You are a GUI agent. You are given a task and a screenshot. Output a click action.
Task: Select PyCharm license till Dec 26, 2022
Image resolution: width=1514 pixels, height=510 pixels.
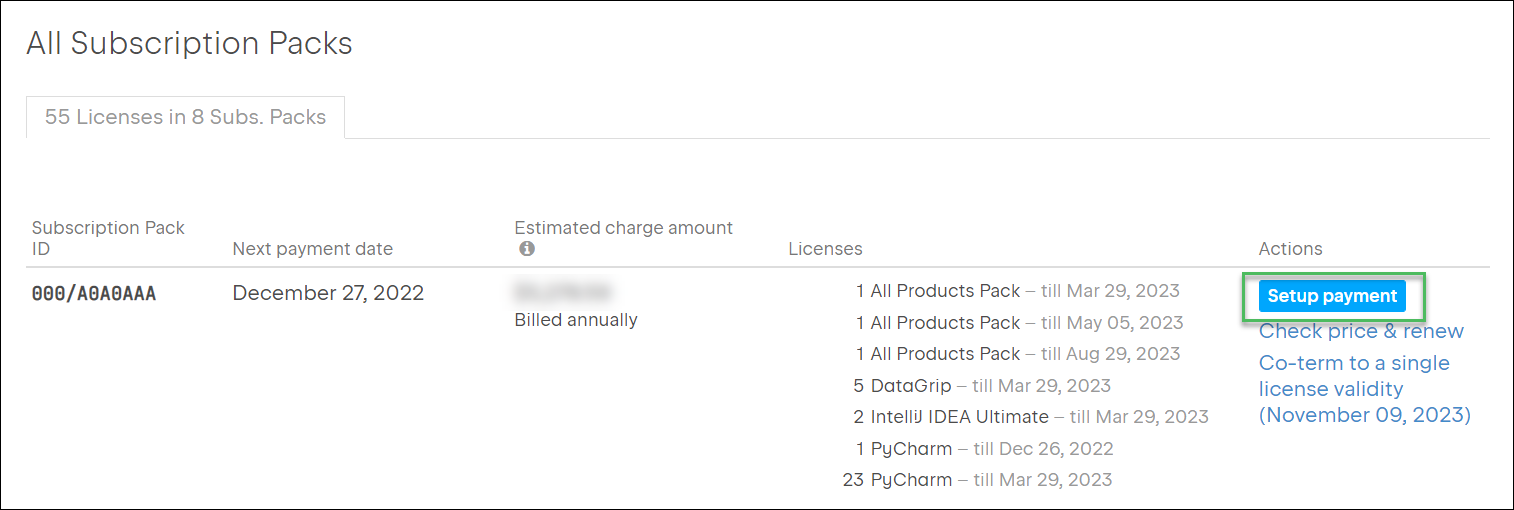984,449
